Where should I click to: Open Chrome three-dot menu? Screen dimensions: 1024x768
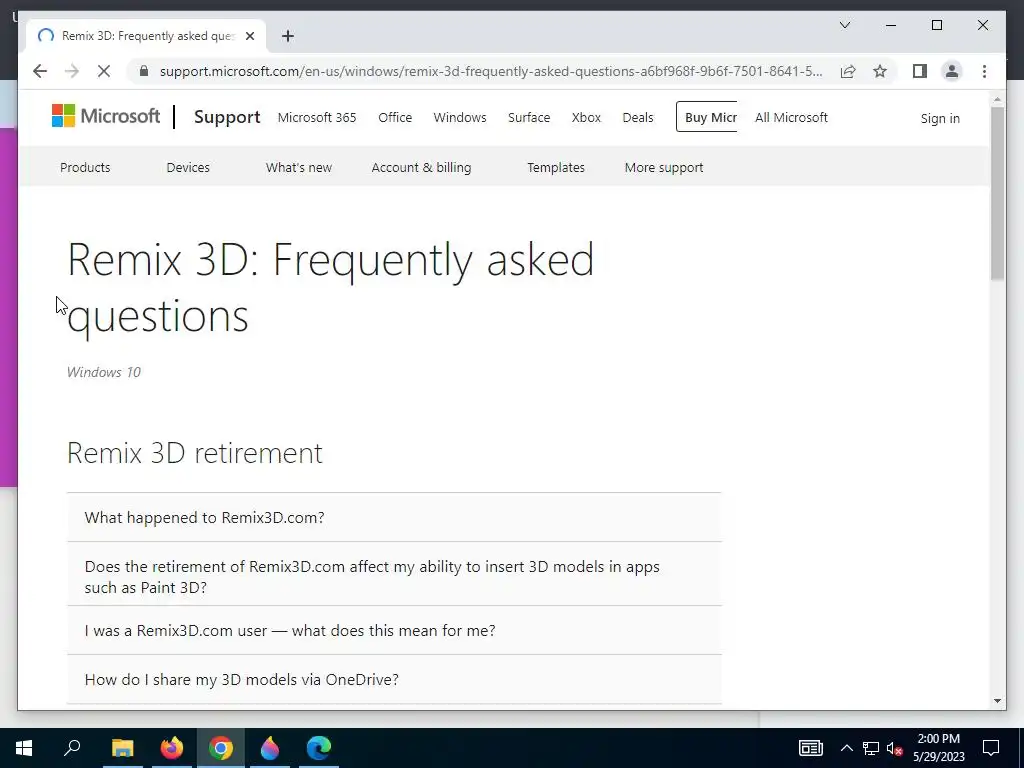coord(984,71)
